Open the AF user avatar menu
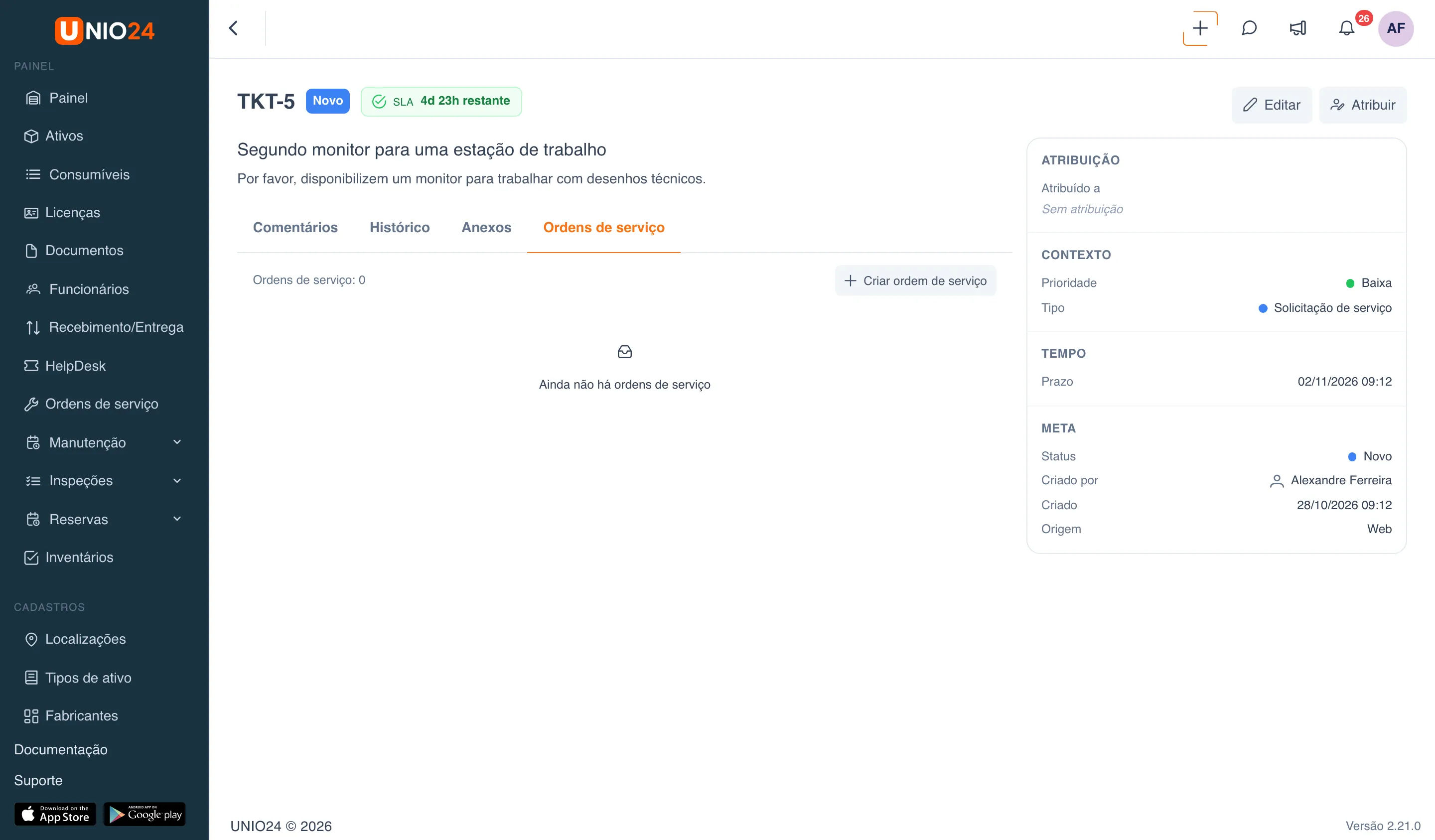 coord(1395,28)
